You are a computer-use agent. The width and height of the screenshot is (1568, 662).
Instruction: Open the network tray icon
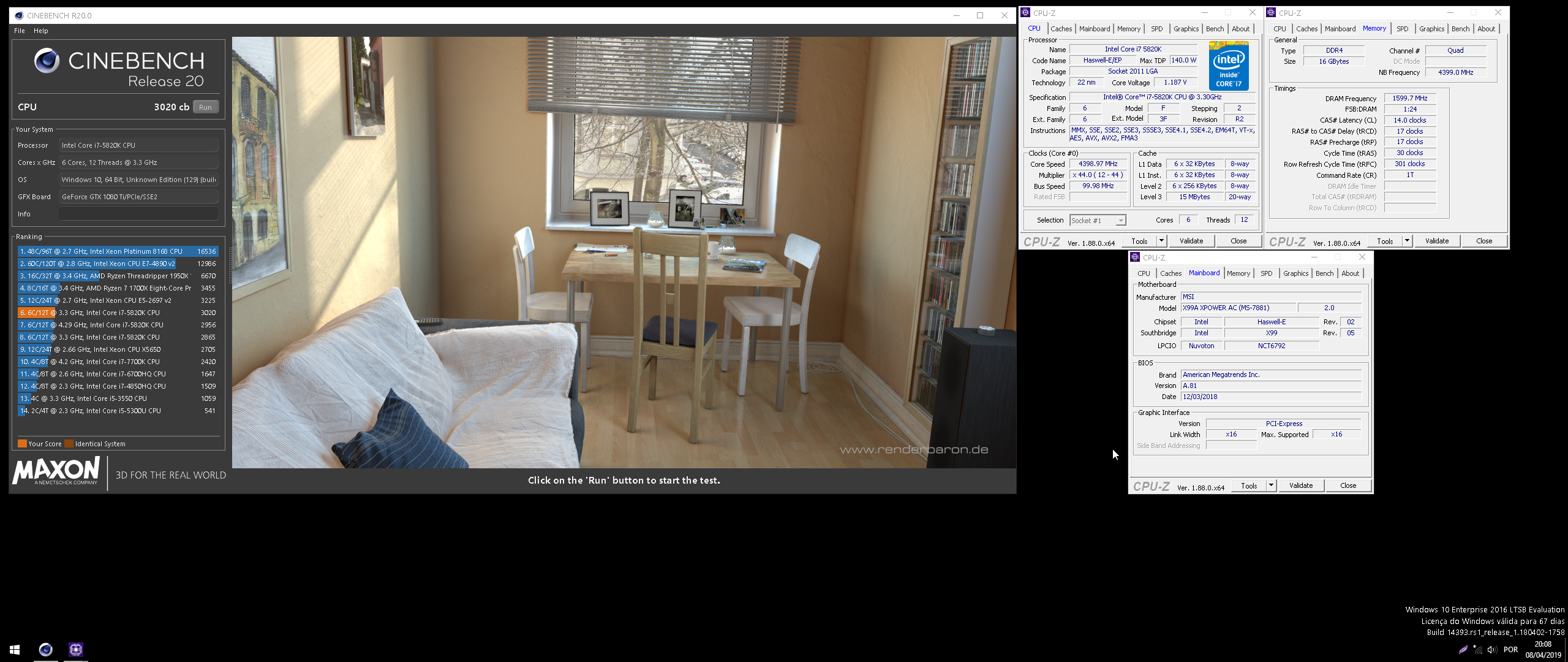(x=1477, y=650)
